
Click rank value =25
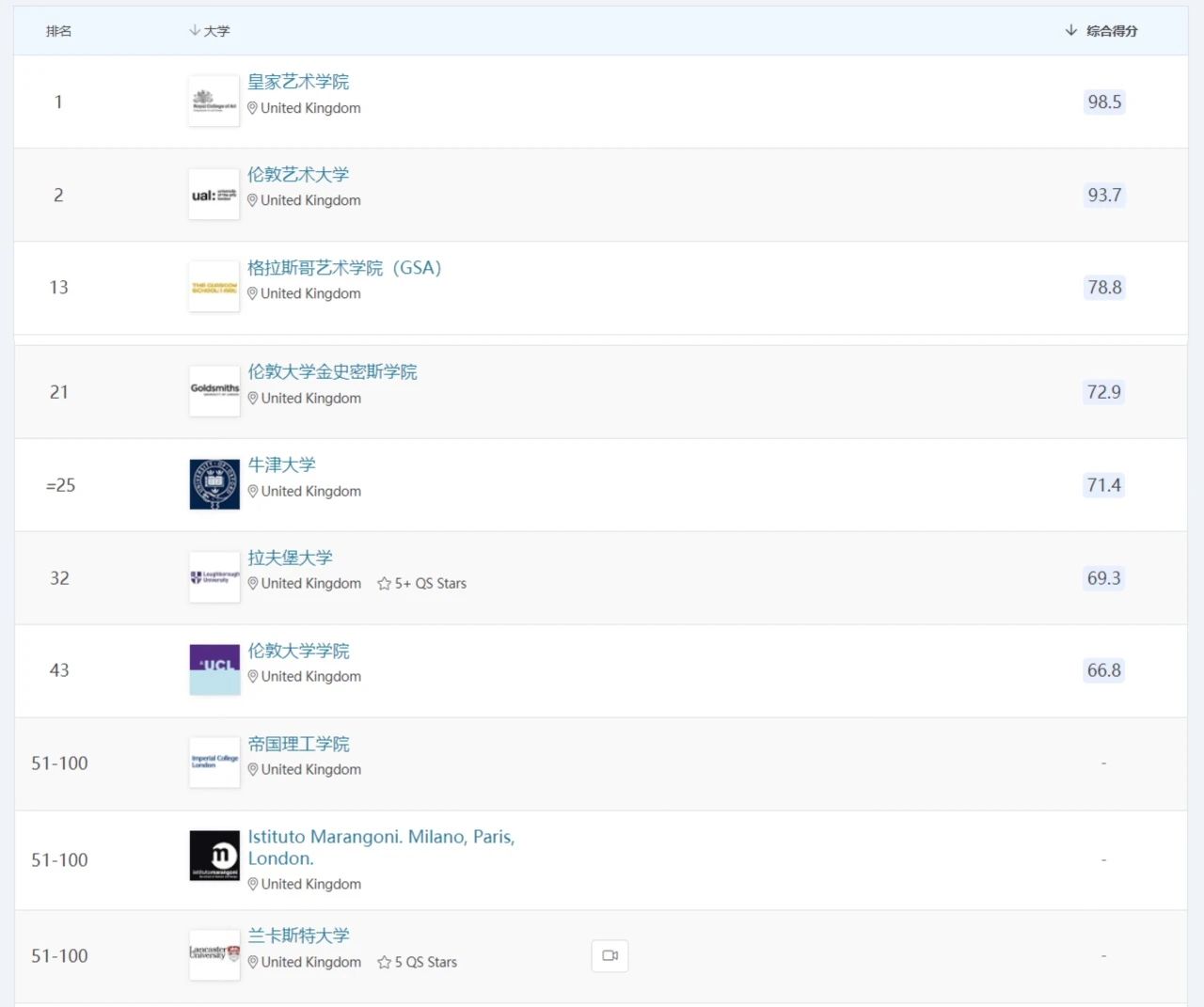60,485
